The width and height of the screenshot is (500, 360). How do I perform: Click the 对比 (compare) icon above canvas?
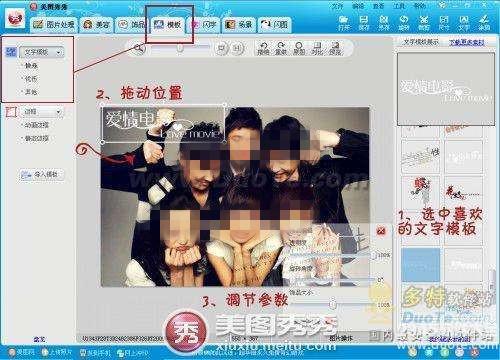(x=317, y=49)
